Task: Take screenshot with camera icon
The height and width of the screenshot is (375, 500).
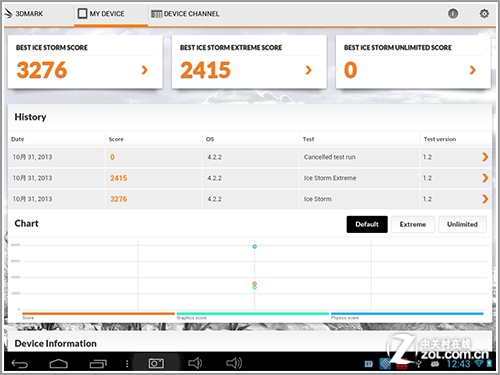Action: point(156,363)
